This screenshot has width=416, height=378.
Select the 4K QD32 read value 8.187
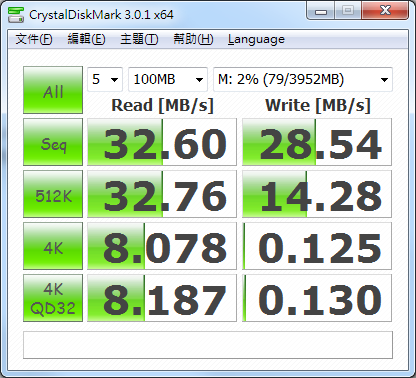tap(162, 298)
